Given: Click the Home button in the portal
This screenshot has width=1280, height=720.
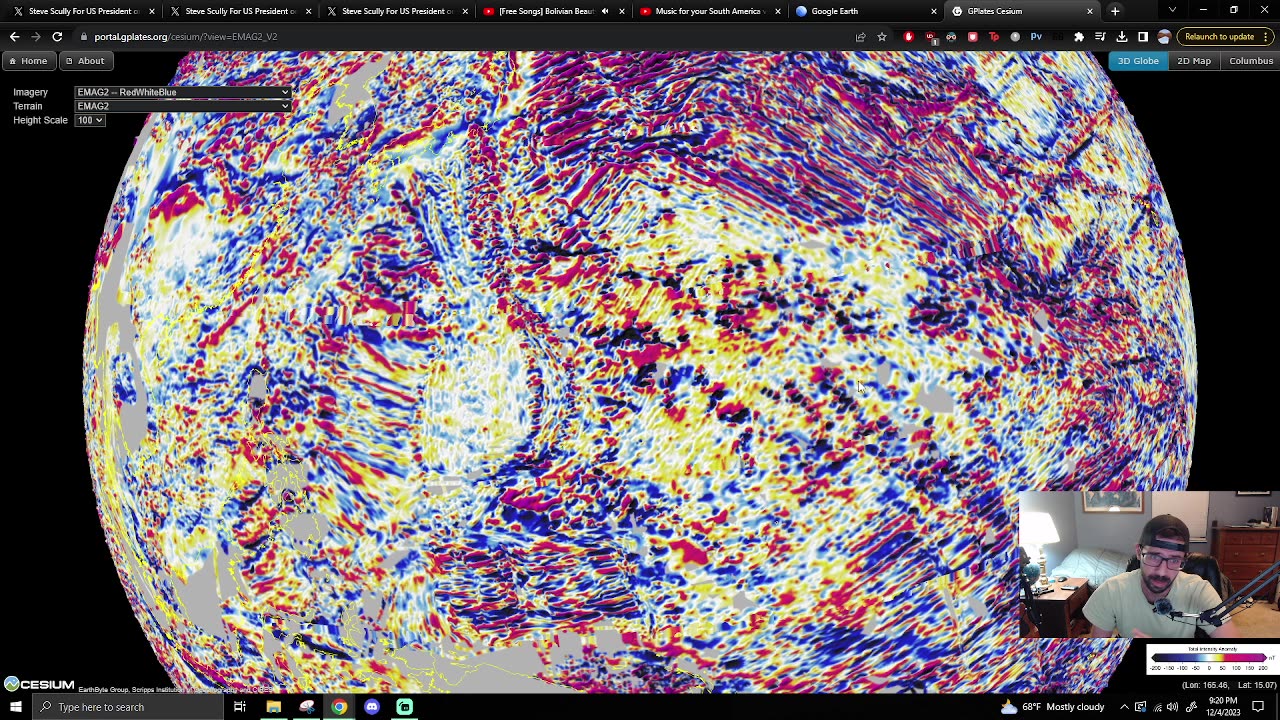Looking at the screenshot, I should pyautogui.click(x=28, y=61).
